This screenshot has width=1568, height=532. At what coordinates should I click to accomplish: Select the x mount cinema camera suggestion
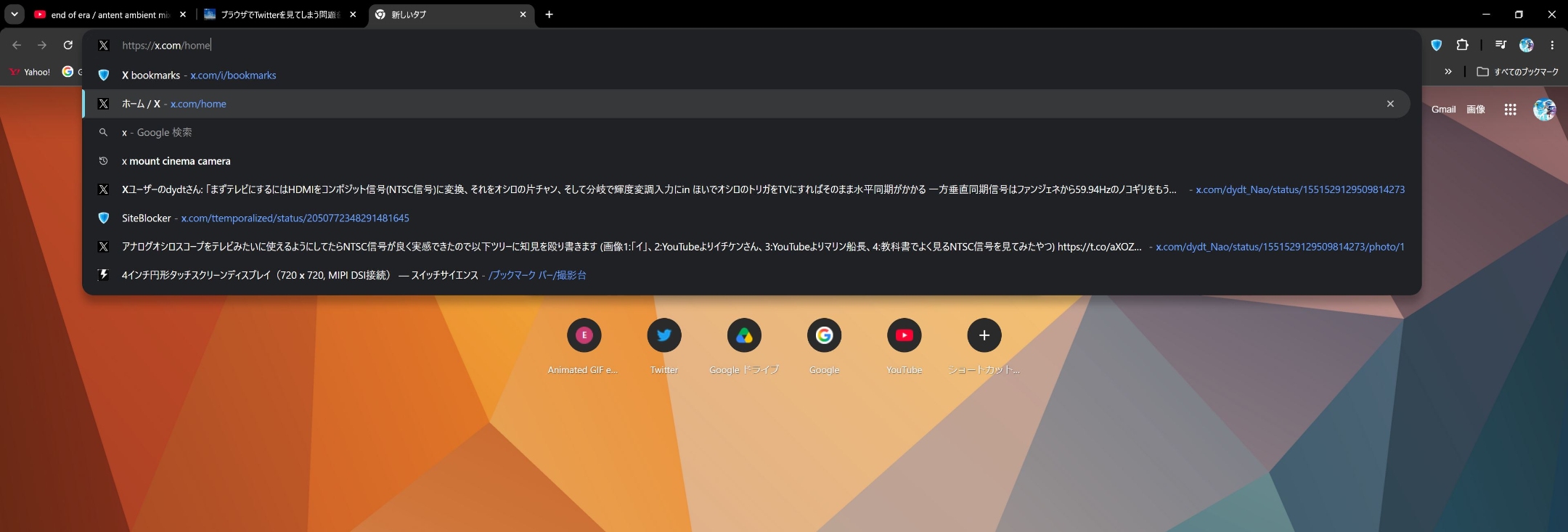tap(746, 161)
